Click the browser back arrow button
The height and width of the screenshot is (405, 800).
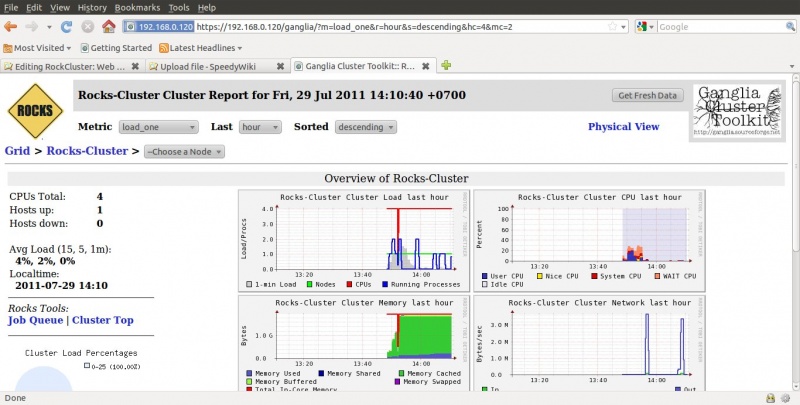13,27
